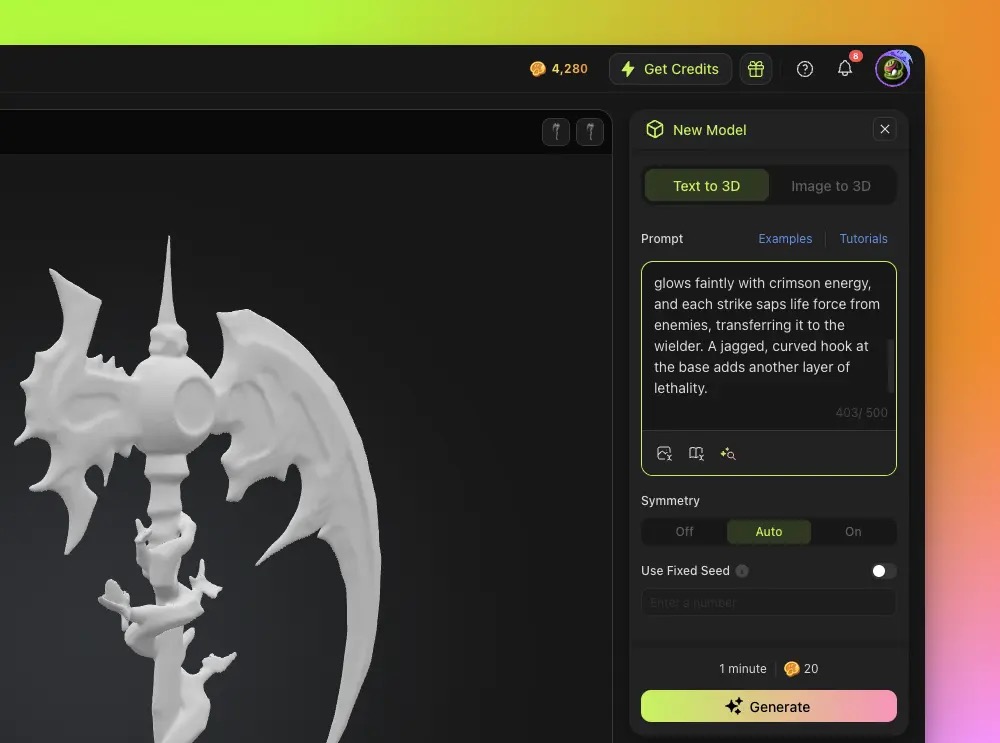Select the Text to 3D tab

(x=707, y=185)
